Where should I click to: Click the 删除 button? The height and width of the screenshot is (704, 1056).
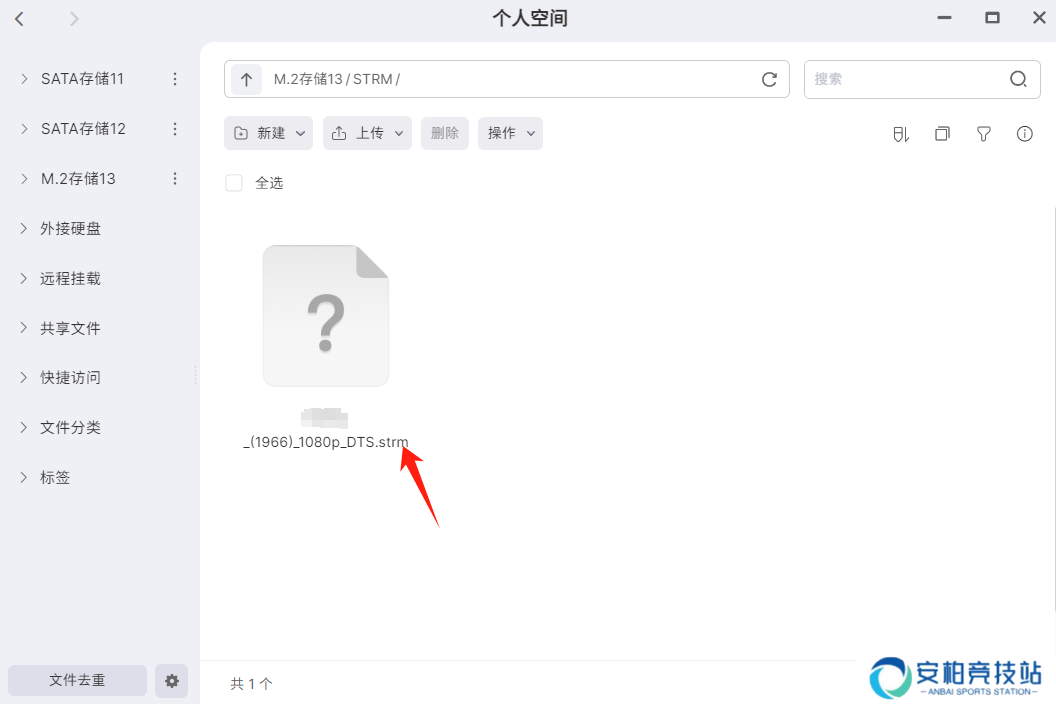tap(444, 133)
